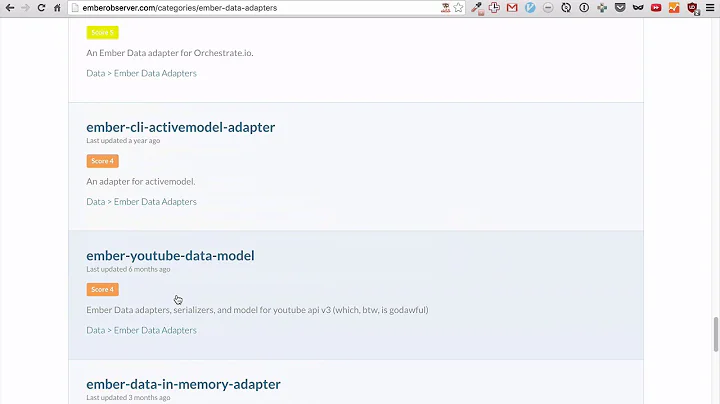Click text 'An Ember Data adapter for Orchestrate.io.'

click(170, 53)
